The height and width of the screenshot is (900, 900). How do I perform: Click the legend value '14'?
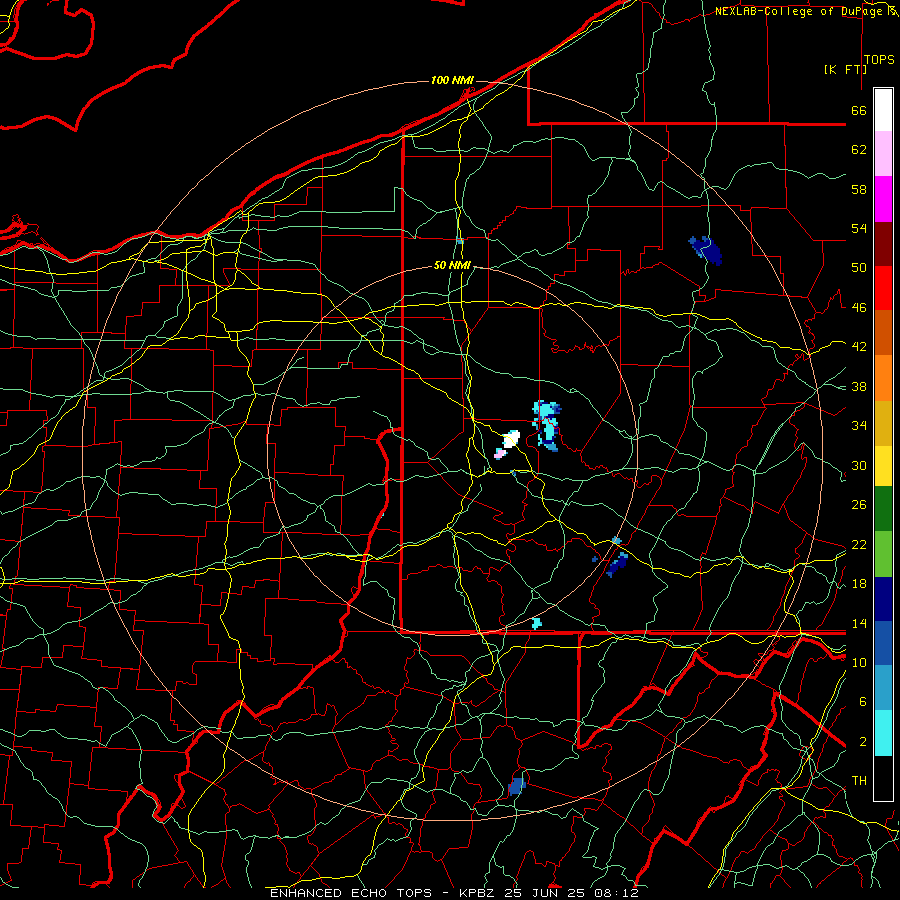(859, 623)
